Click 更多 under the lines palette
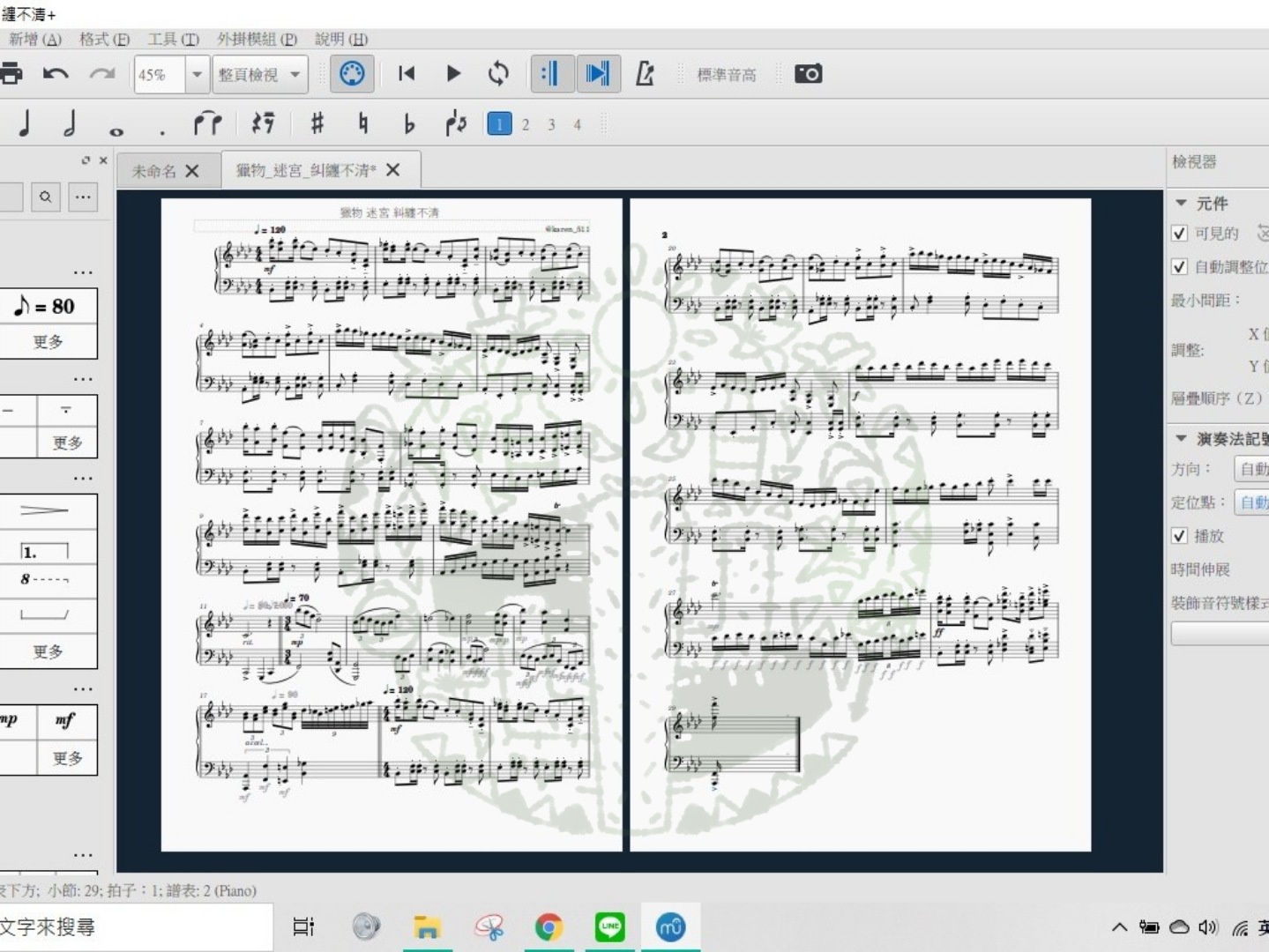The image size is (1269, 952). 48,651
